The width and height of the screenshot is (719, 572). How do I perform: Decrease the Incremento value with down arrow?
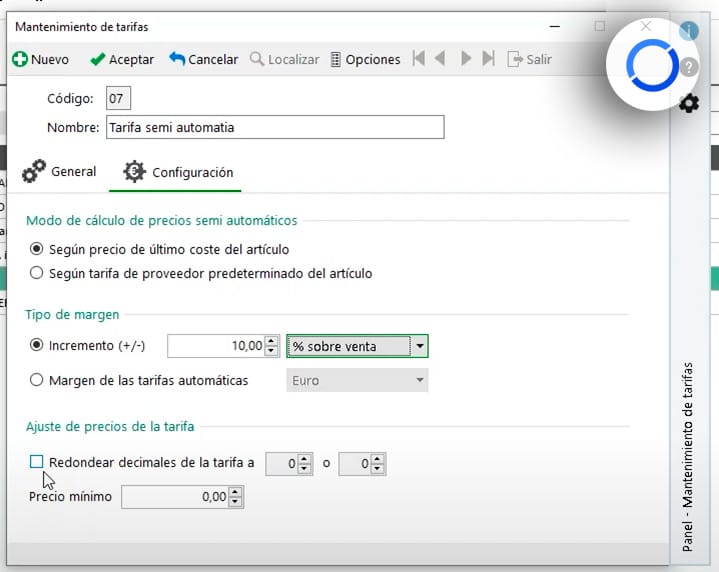(x=271, y=351)
